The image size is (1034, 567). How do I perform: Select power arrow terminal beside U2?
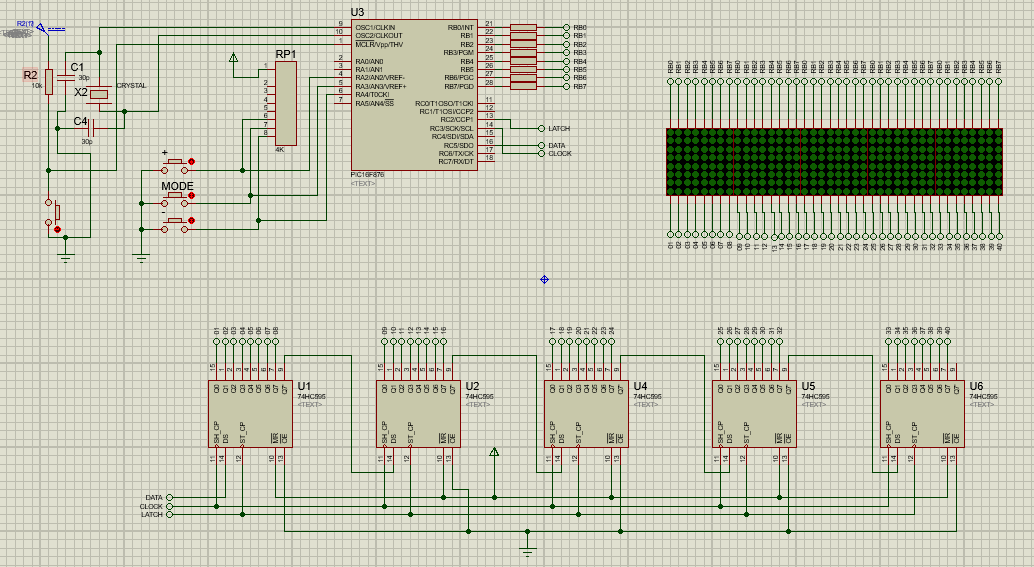(x=494, y=452)
